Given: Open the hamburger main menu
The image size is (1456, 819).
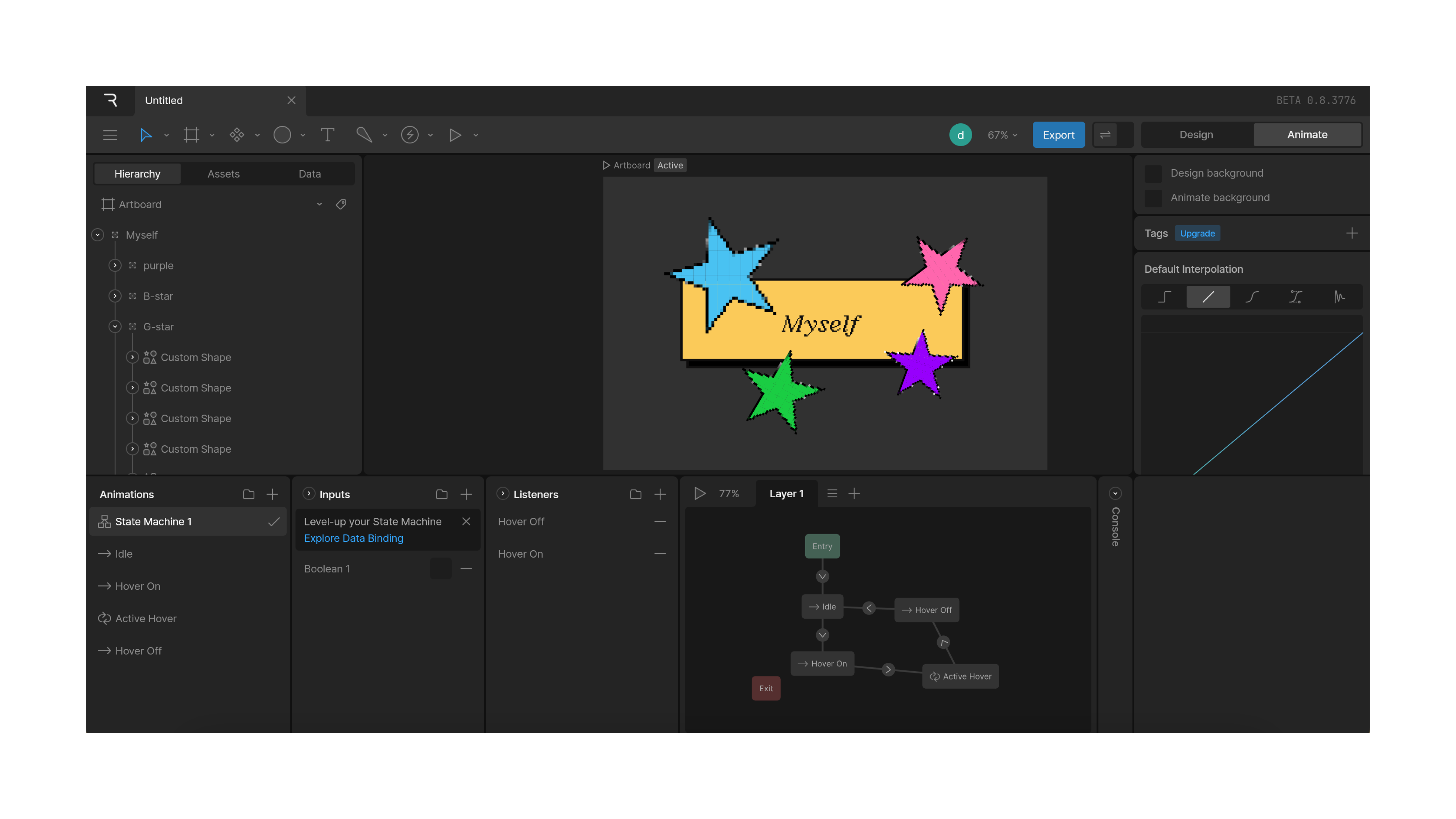Looking at the screenshot, I should [x=110, y=135].
